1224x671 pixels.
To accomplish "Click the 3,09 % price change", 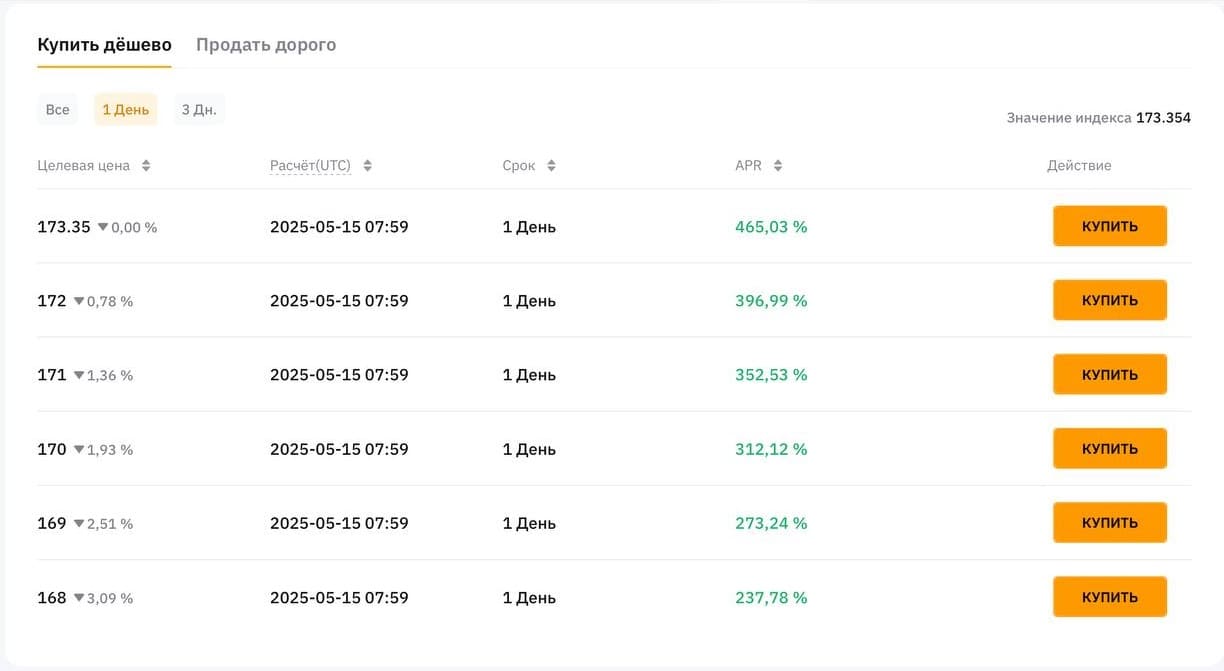I will click(x=110, y=598).
